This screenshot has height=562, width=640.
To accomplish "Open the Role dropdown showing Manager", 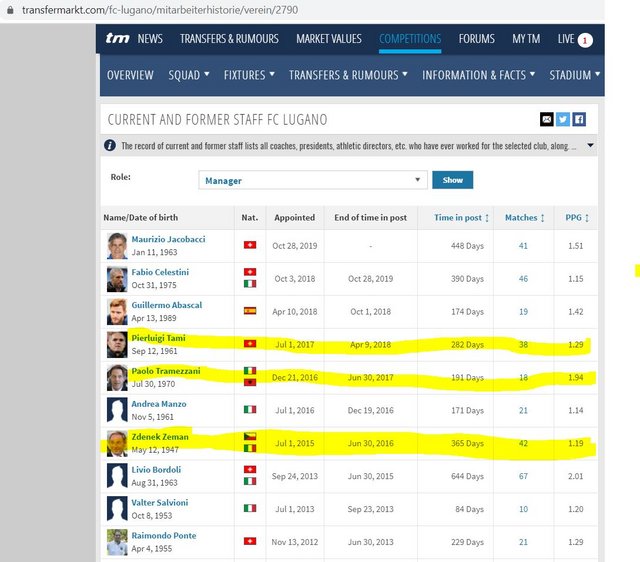I will [313, 180].
